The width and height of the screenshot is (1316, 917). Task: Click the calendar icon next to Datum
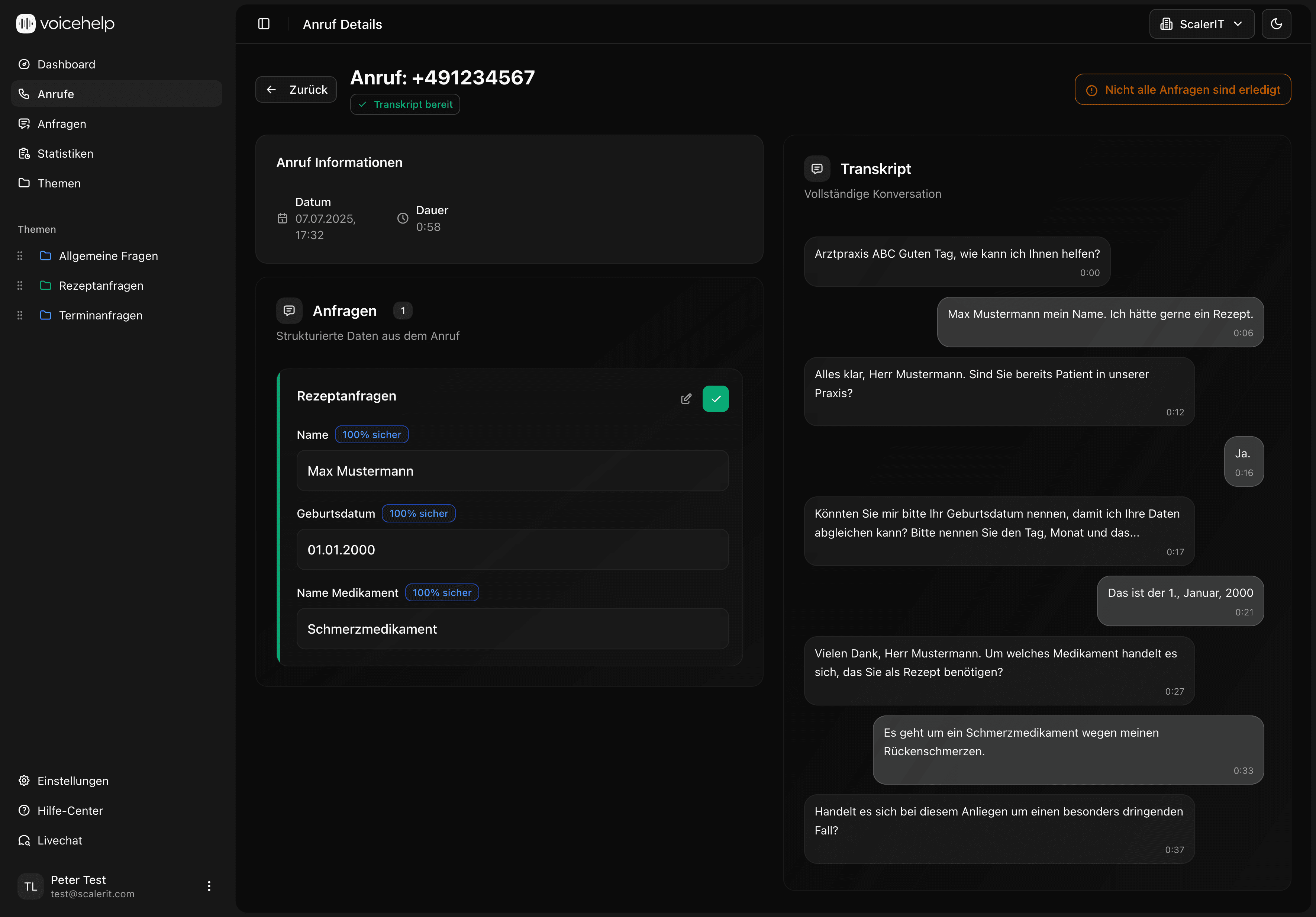click(283, 219)
